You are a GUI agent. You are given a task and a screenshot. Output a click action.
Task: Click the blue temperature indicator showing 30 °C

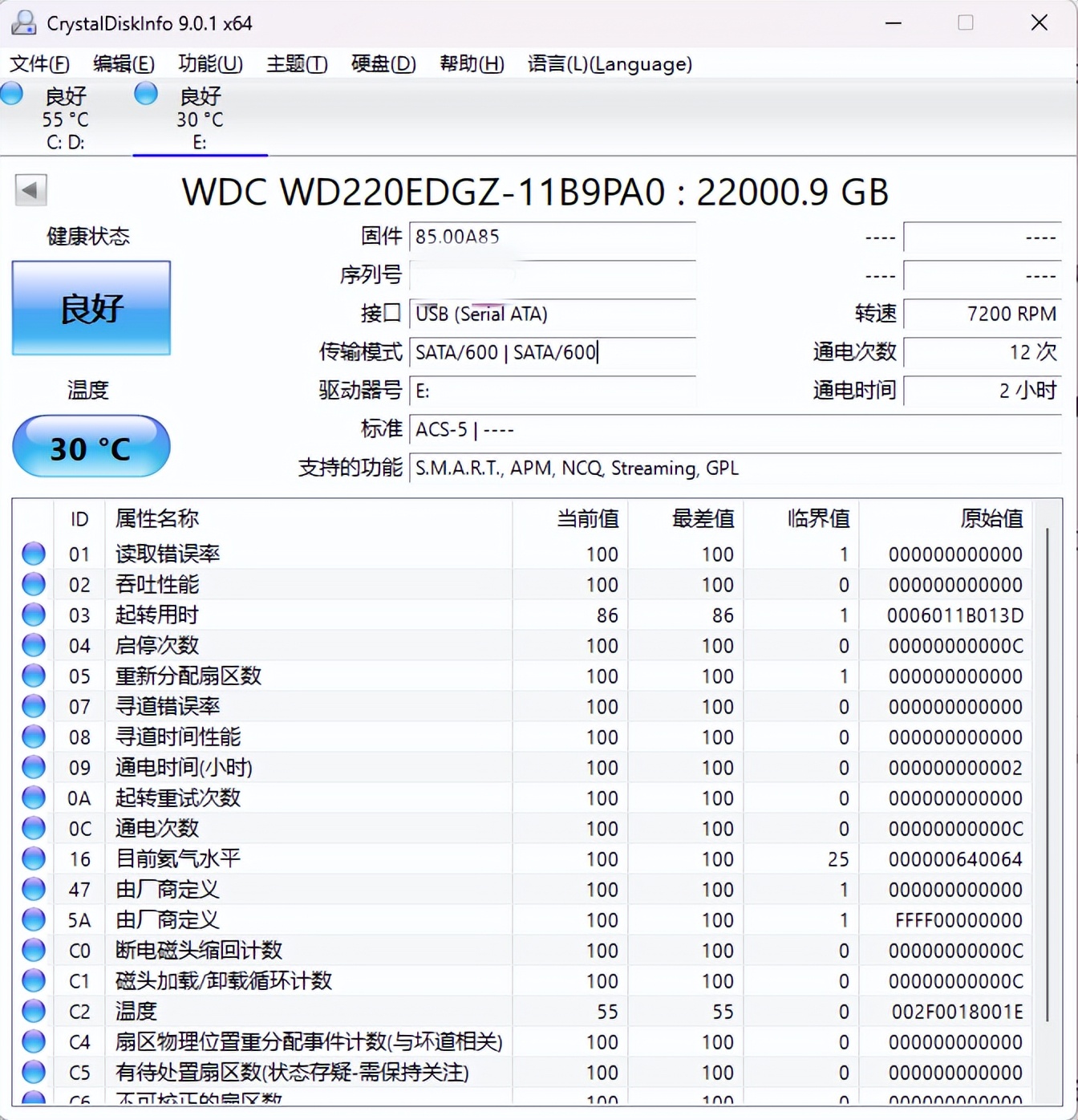(x=91, y=448)
